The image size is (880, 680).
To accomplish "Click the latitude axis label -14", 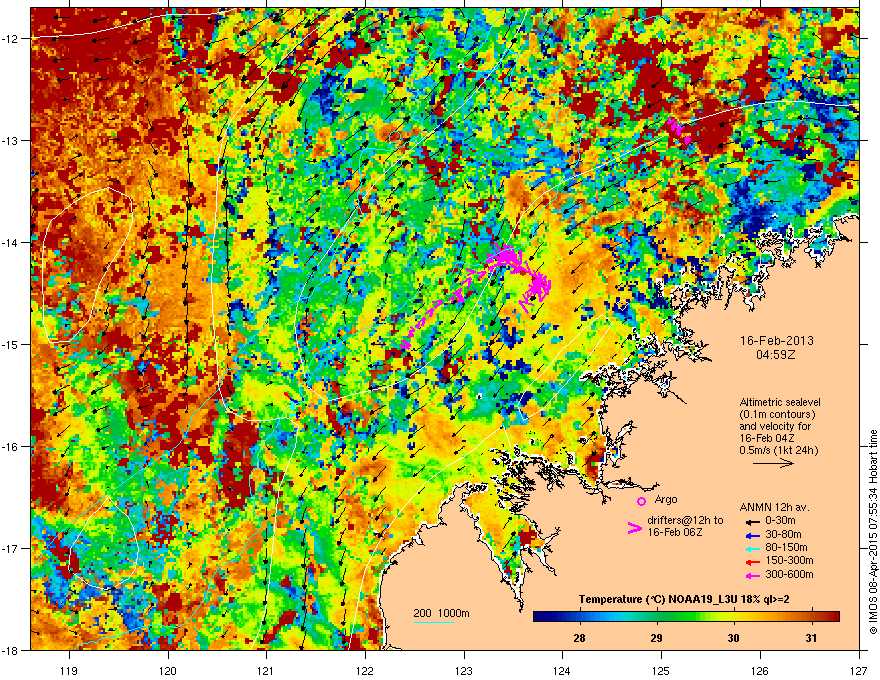I will click(x=10, y=242).
